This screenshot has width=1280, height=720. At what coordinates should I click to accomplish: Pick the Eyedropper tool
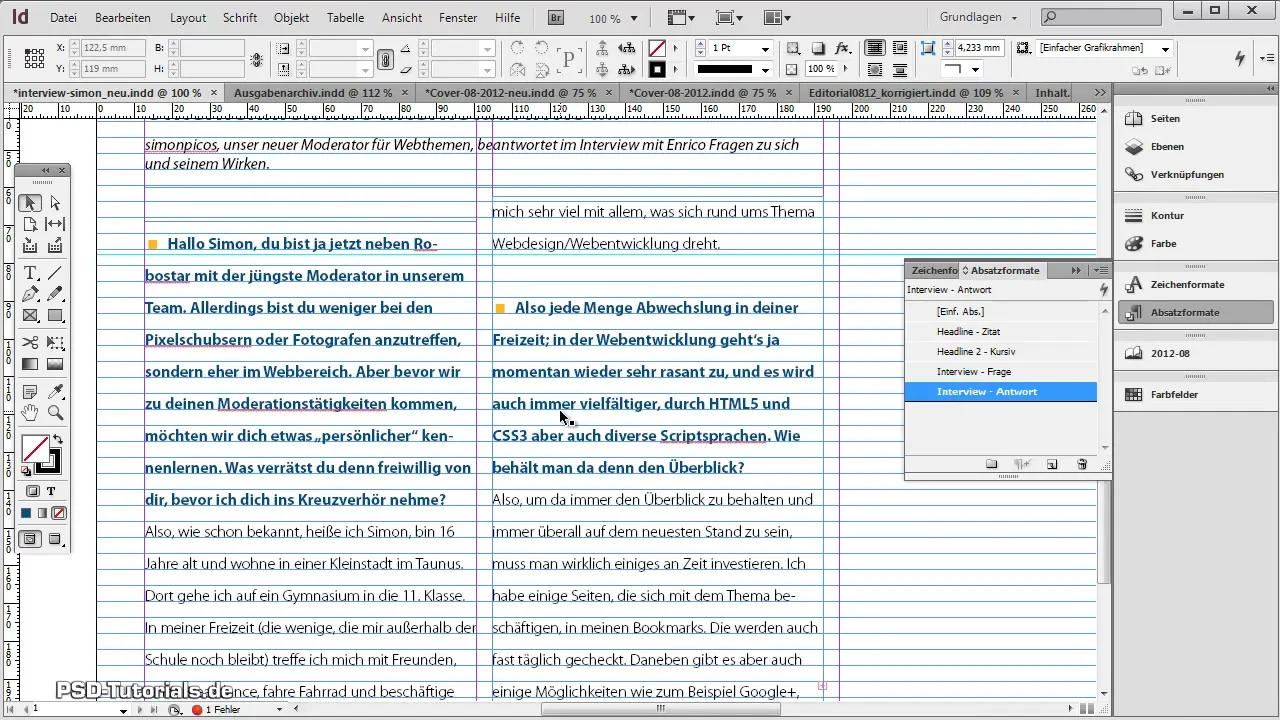tap(55, 391)
